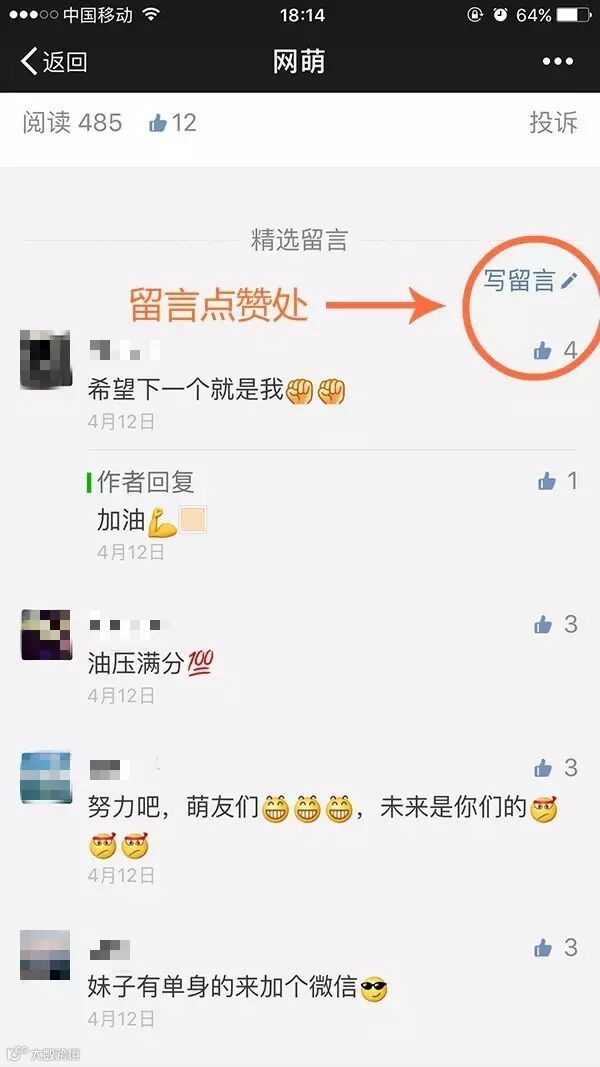Open the three-dot more menu
The image size is (600, 1067).
click(557, 62)
